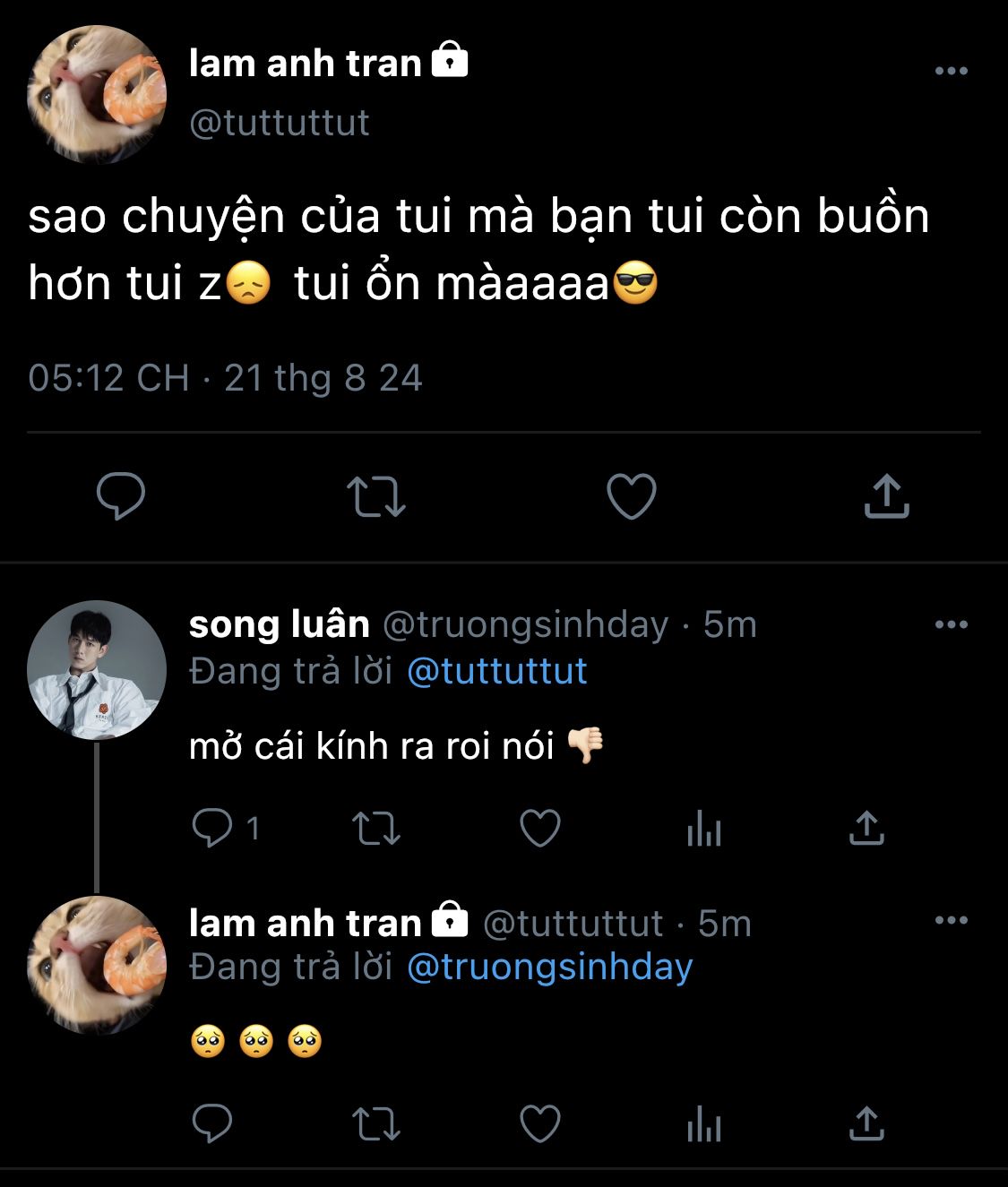1008x1187 pixels.
Task: Like the main tweet by lam anh tran
Action: [x=632, y=496]
